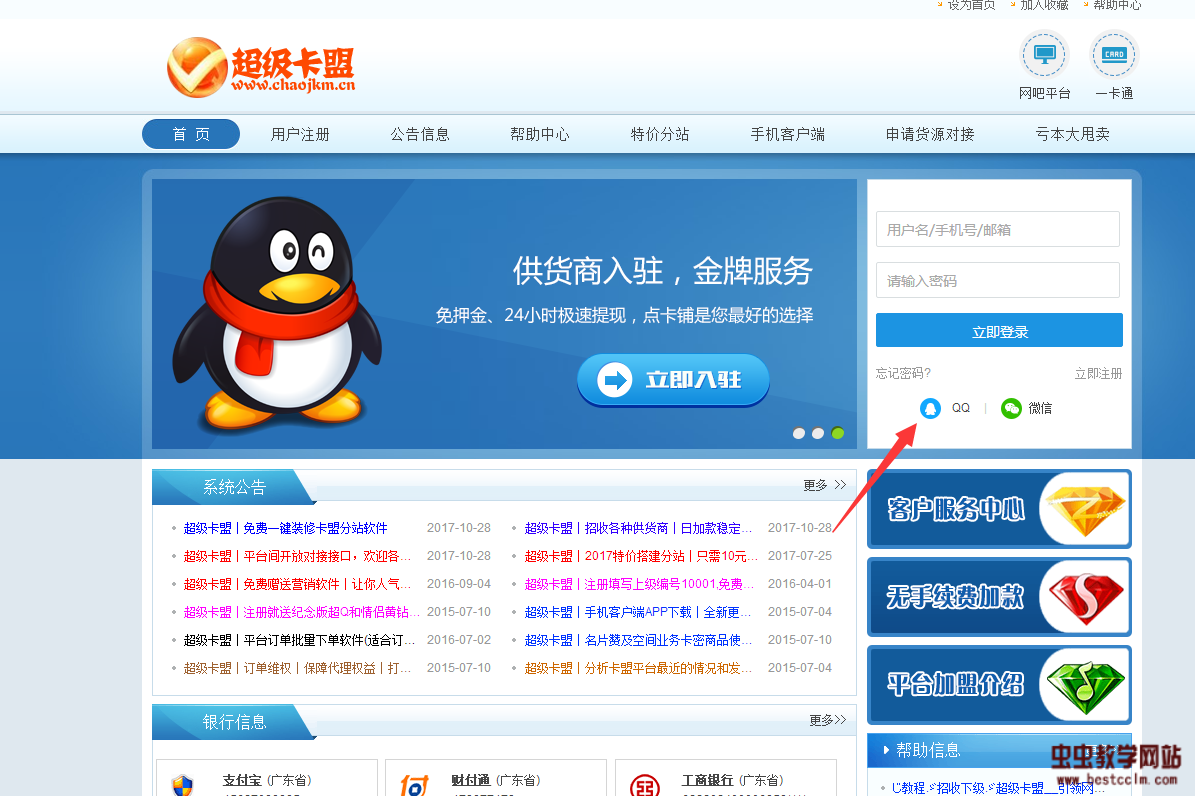Open announcement 分析卡盟平台最近的情况
Viewport: 1195px width, 796px height.
638,668
